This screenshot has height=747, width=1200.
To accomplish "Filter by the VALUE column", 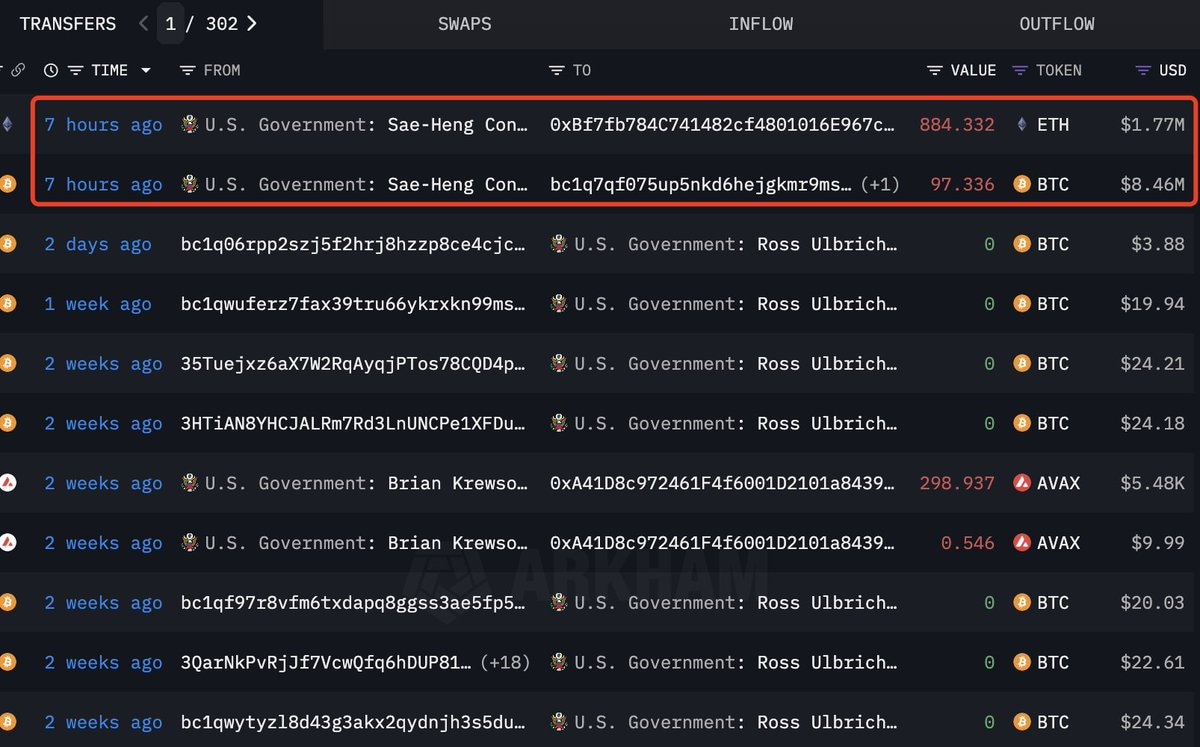I will pyautogui.click(x=935, y=70).
